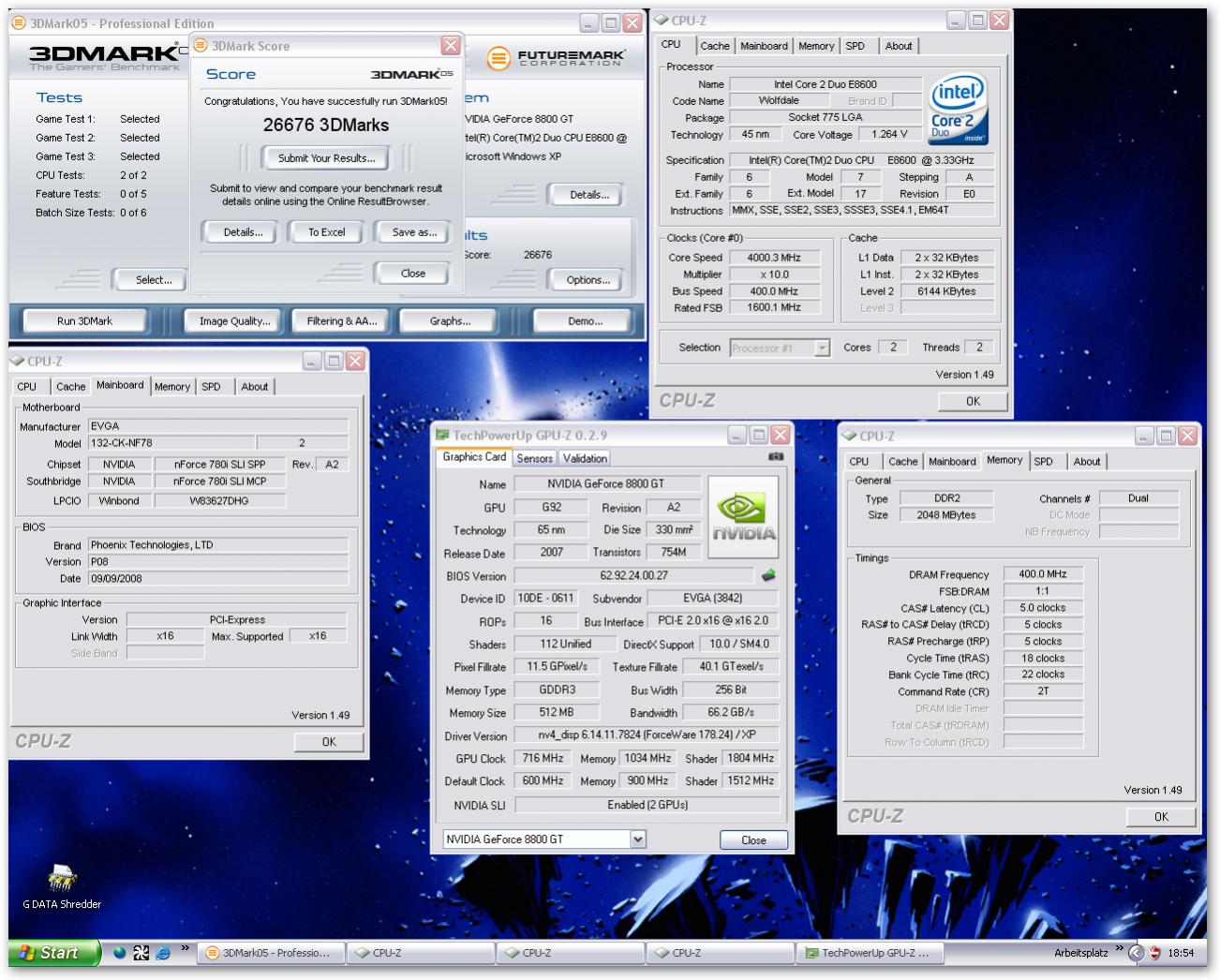The image size is (1220, 980).
Task: Open the Memory tab in Mainboard CPU-Z window
Action: pos(172,387)
